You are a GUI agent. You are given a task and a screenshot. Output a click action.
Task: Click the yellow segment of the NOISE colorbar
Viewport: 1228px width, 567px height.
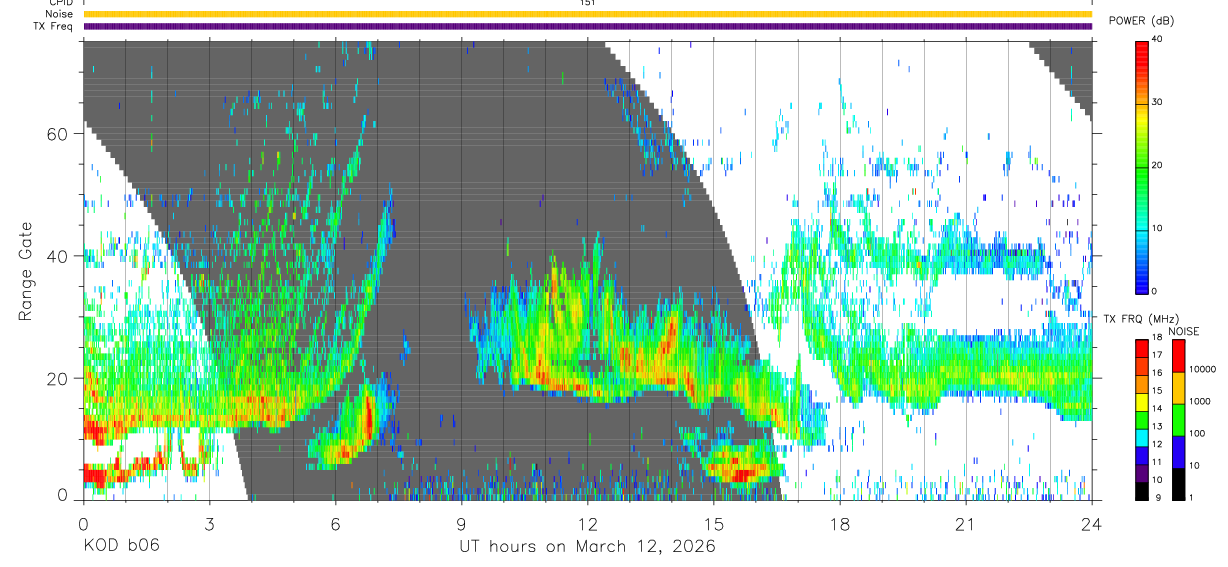1178,388
